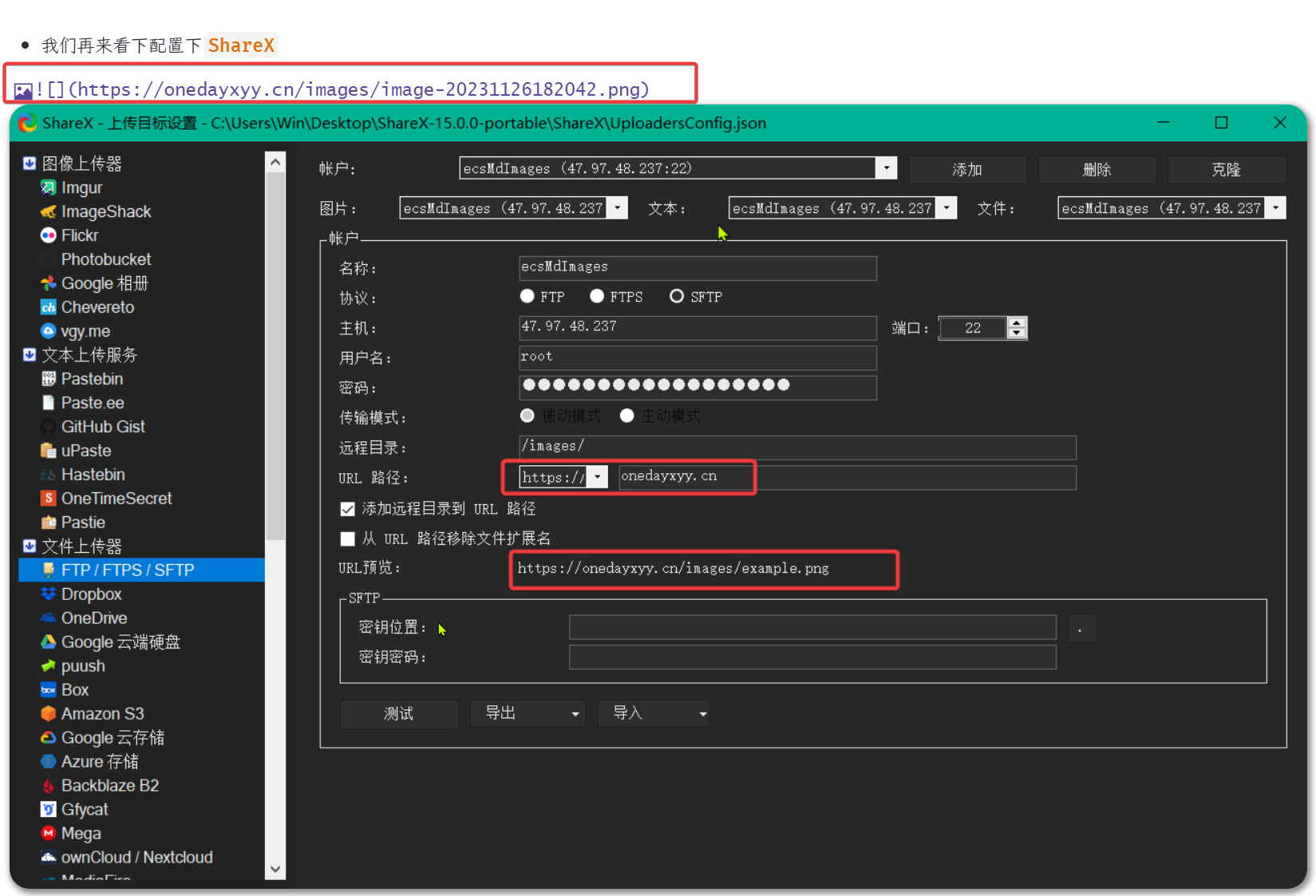The image size is (1316, 896).
Task: Select Hastebin in the uploader list
Action: point(93,475)
